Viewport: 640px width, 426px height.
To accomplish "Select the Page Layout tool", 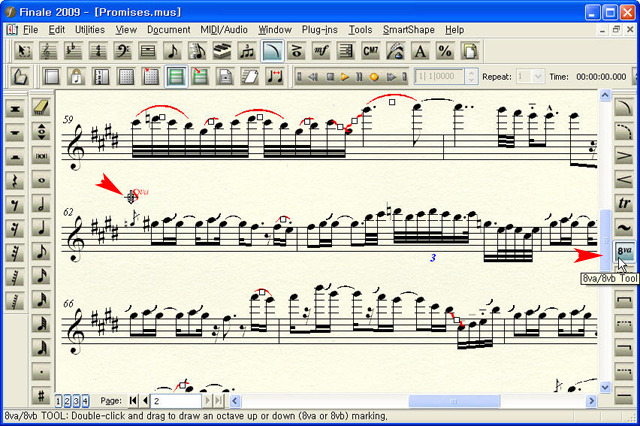I will tap(469, 51).
